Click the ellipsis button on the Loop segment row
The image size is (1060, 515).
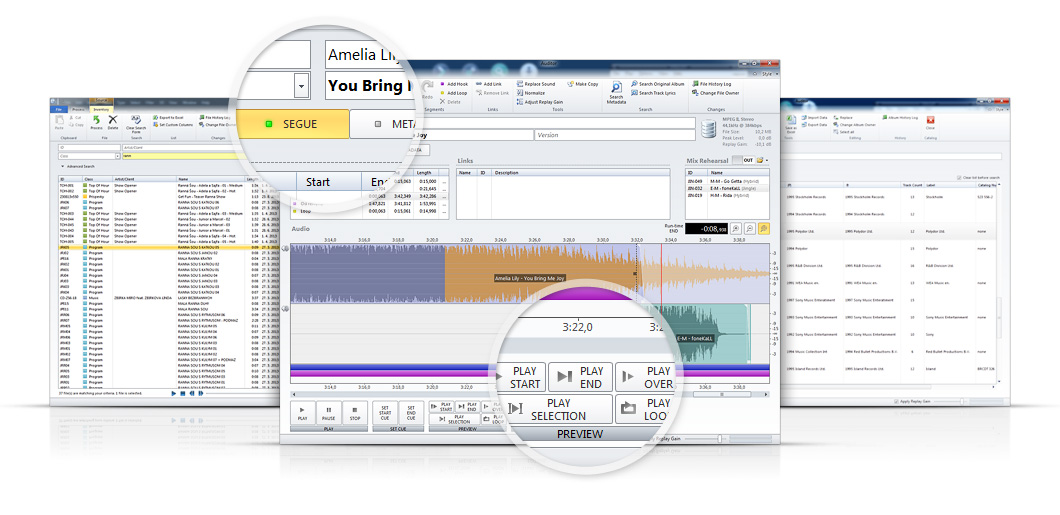[444, 212]
